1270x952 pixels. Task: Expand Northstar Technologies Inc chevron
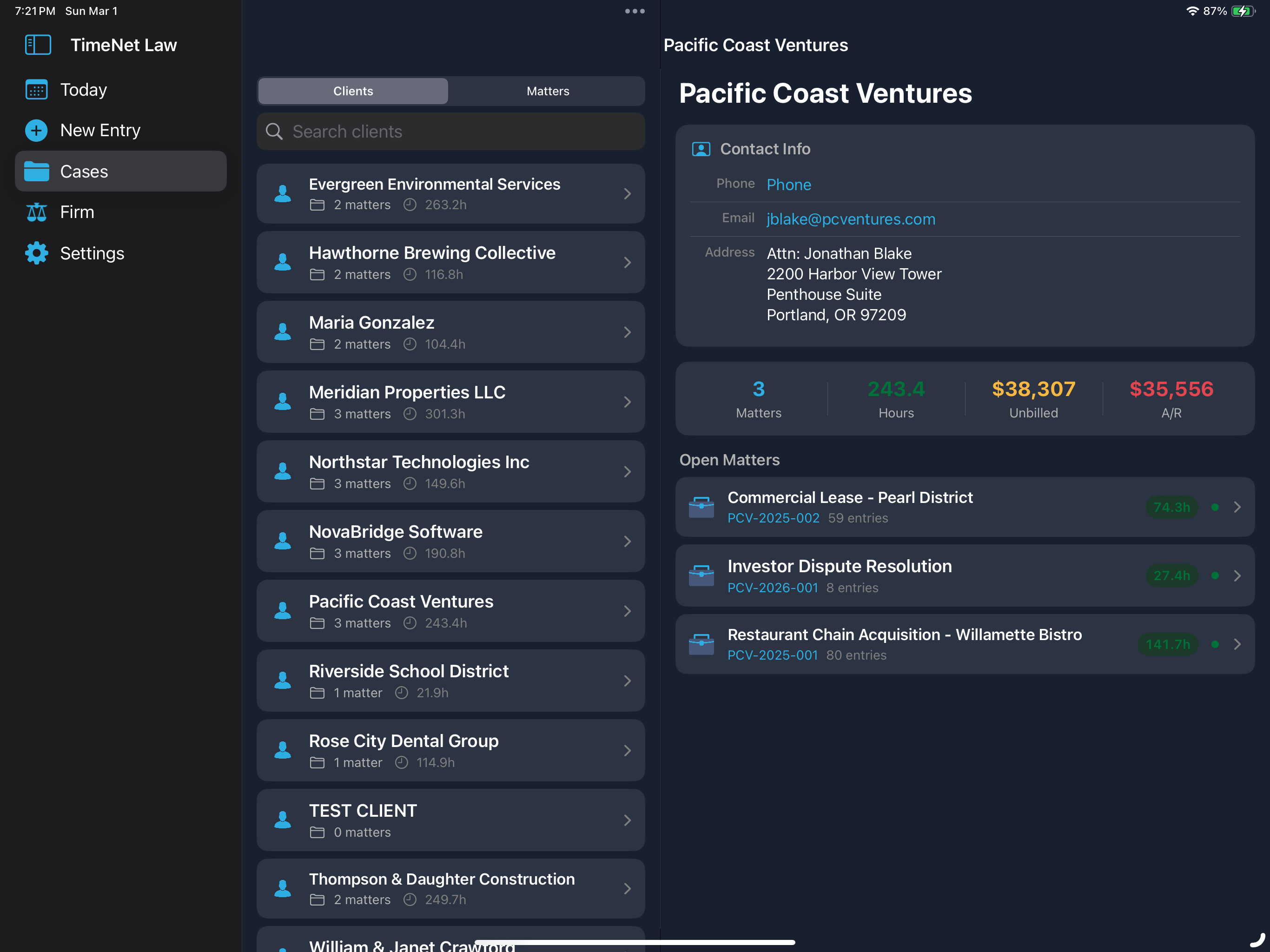(628, 471)
